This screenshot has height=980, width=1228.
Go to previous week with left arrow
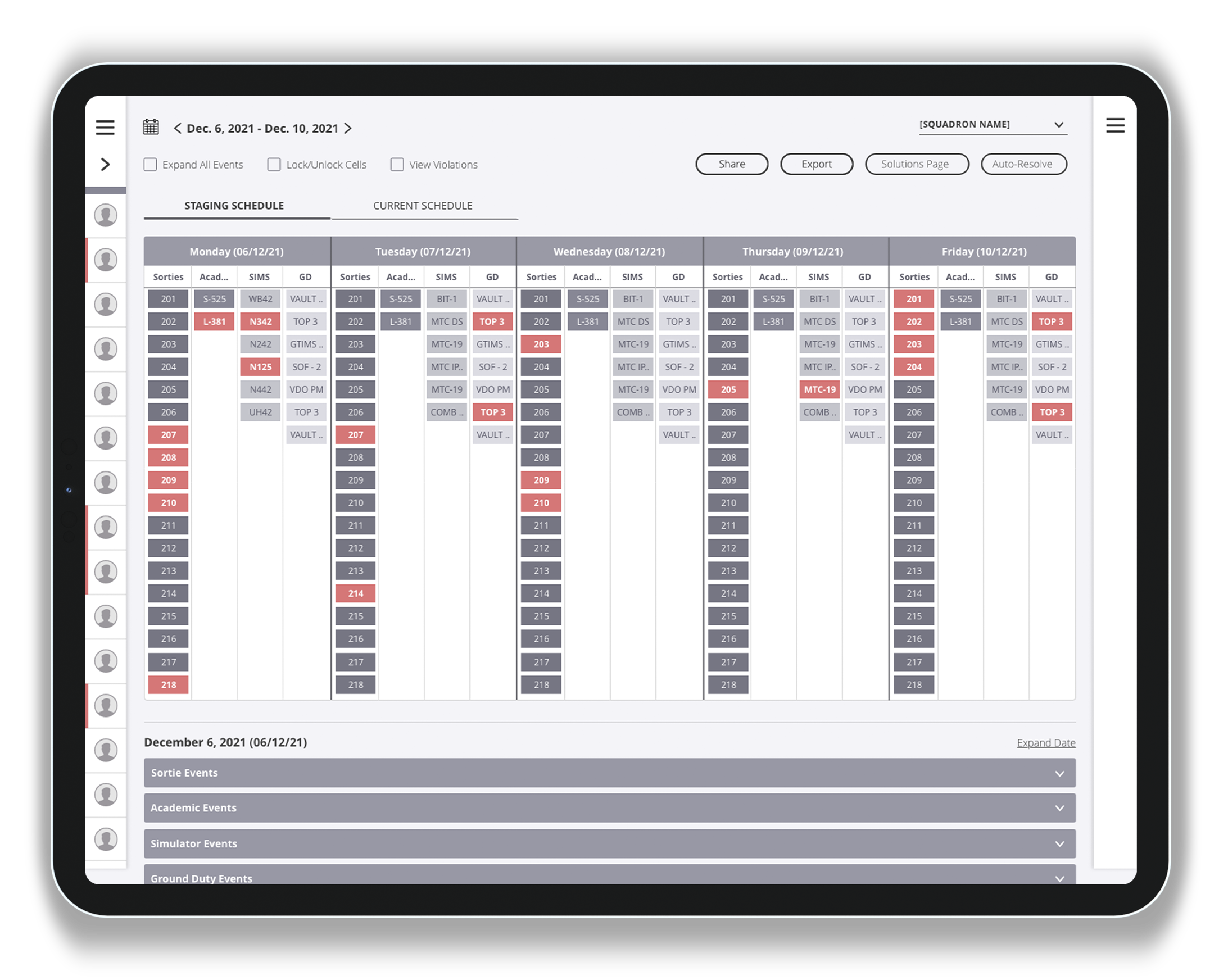[178, 128]
